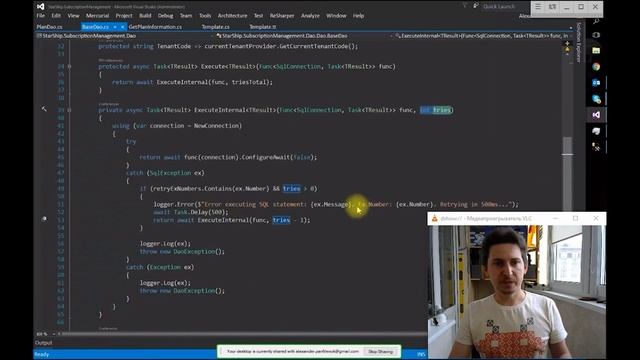The width and height of the screenshot is (640, 360).
Task: Click highlighted 'tries' on line 49
Action: point(291,189)
